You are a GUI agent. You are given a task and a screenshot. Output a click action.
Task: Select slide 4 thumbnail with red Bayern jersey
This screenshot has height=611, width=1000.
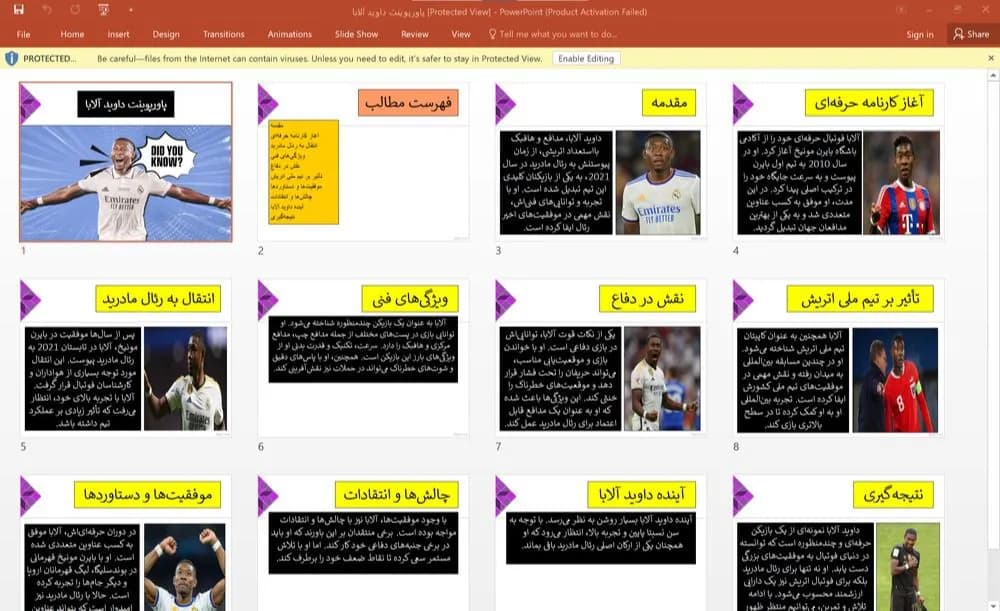(839, 162)
